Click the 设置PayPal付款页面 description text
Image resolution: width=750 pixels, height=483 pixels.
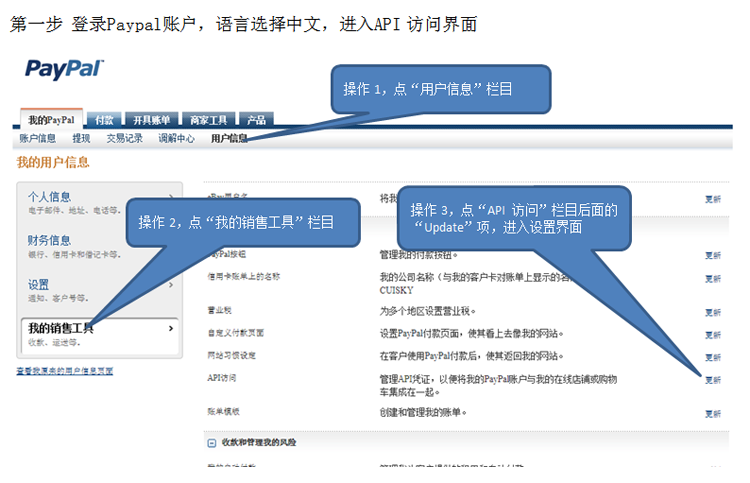click(x=472, y=333)
